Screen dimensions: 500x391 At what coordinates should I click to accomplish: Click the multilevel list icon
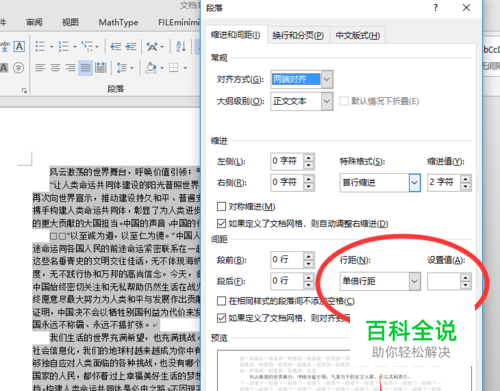point(87,46)
